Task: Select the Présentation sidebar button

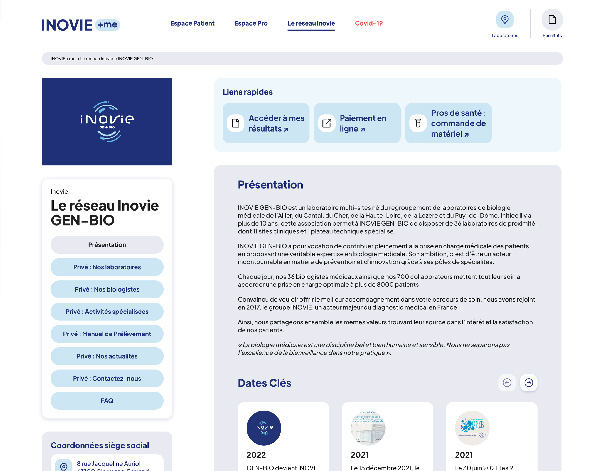Action: [x=107, y=245]
